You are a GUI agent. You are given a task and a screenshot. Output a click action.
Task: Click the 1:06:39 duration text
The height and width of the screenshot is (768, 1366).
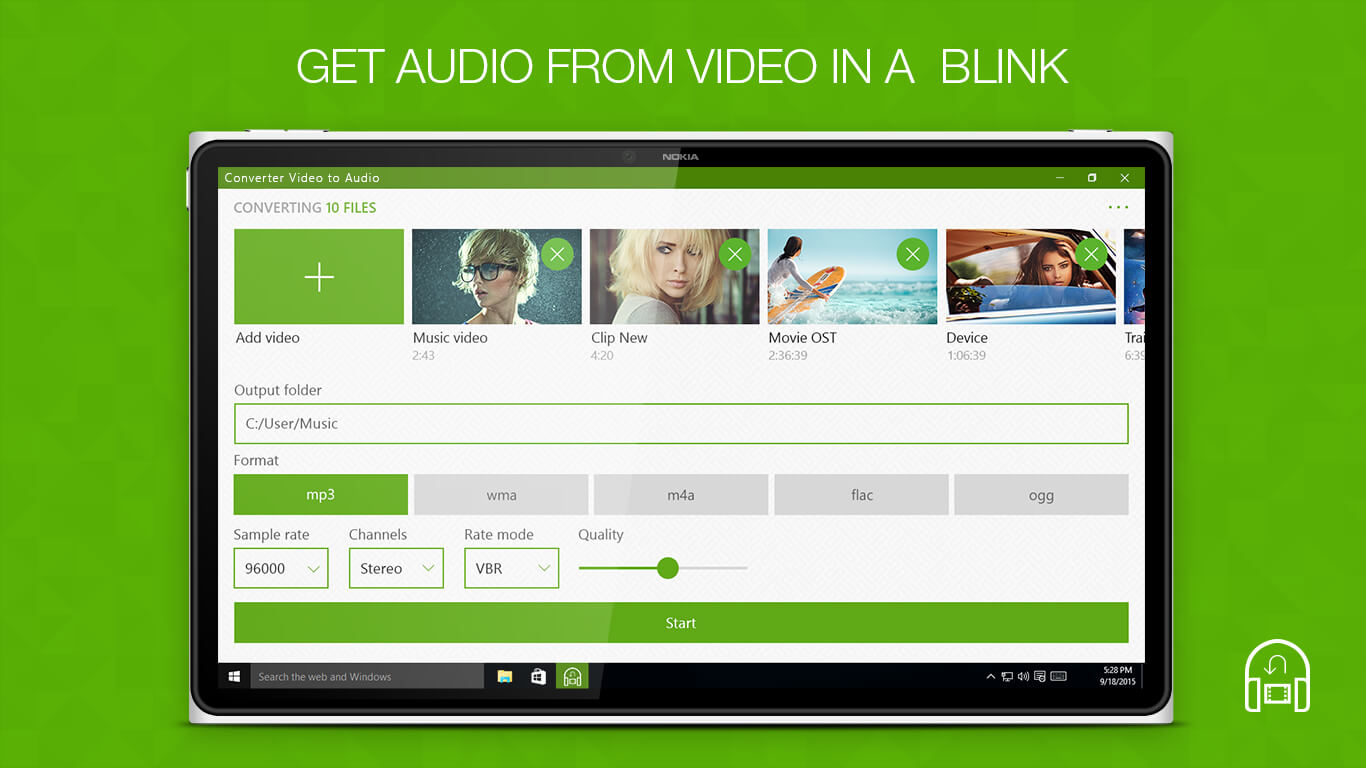(966, 356)
